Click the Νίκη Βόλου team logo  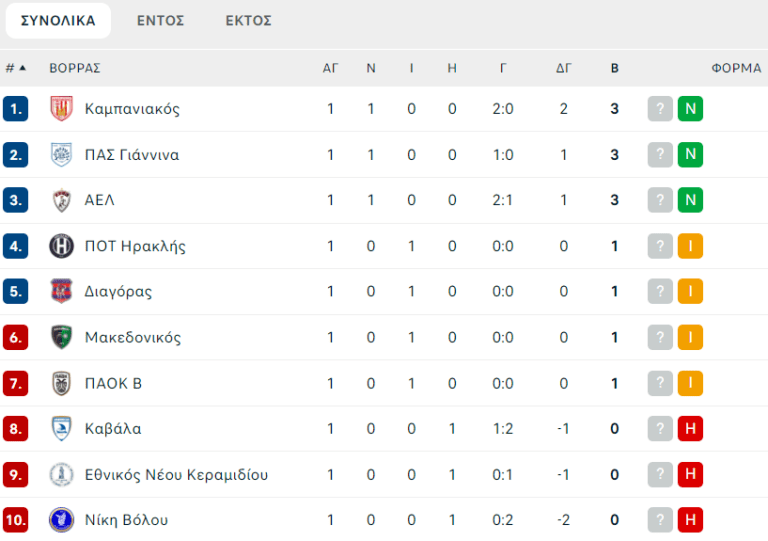[x=61, y=520]
